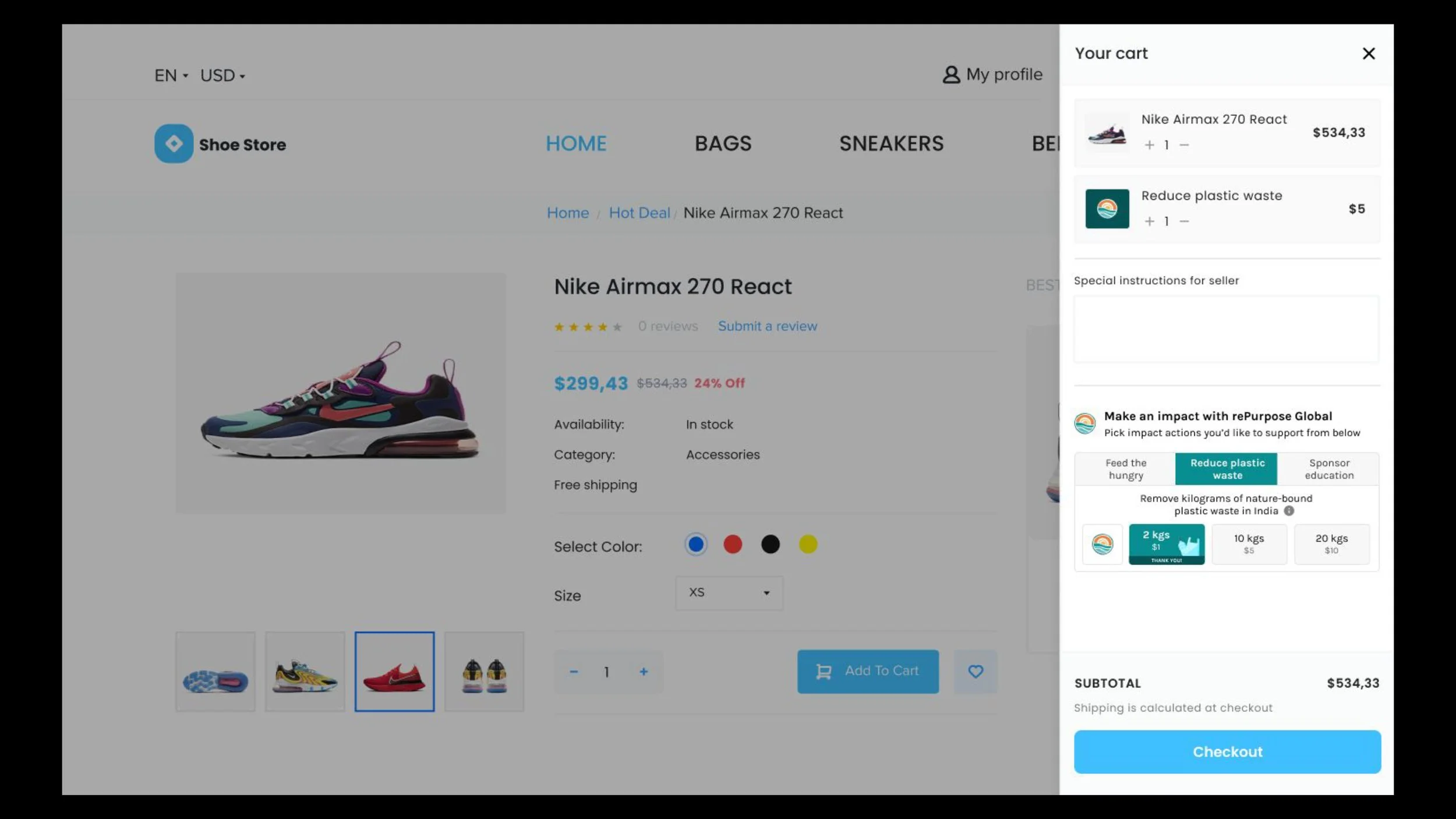Viewport: 1456px width, 819px height.
Task: Click the Special instructions for seller field
Action: [1226, 330]
